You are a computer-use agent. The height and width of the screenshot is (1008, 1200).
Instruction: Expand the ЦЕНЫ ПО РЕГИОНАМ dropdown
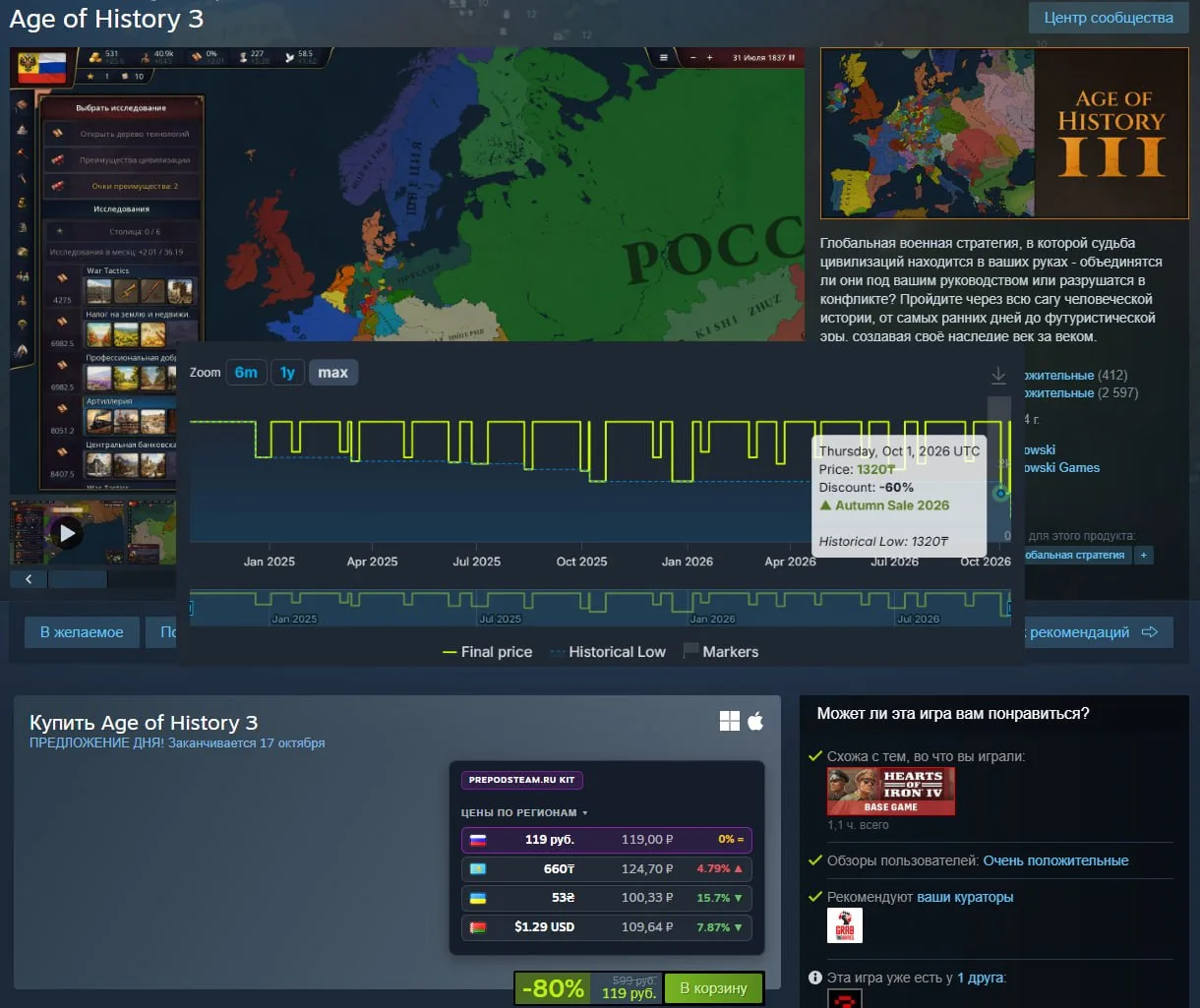[x=524, y=813]
